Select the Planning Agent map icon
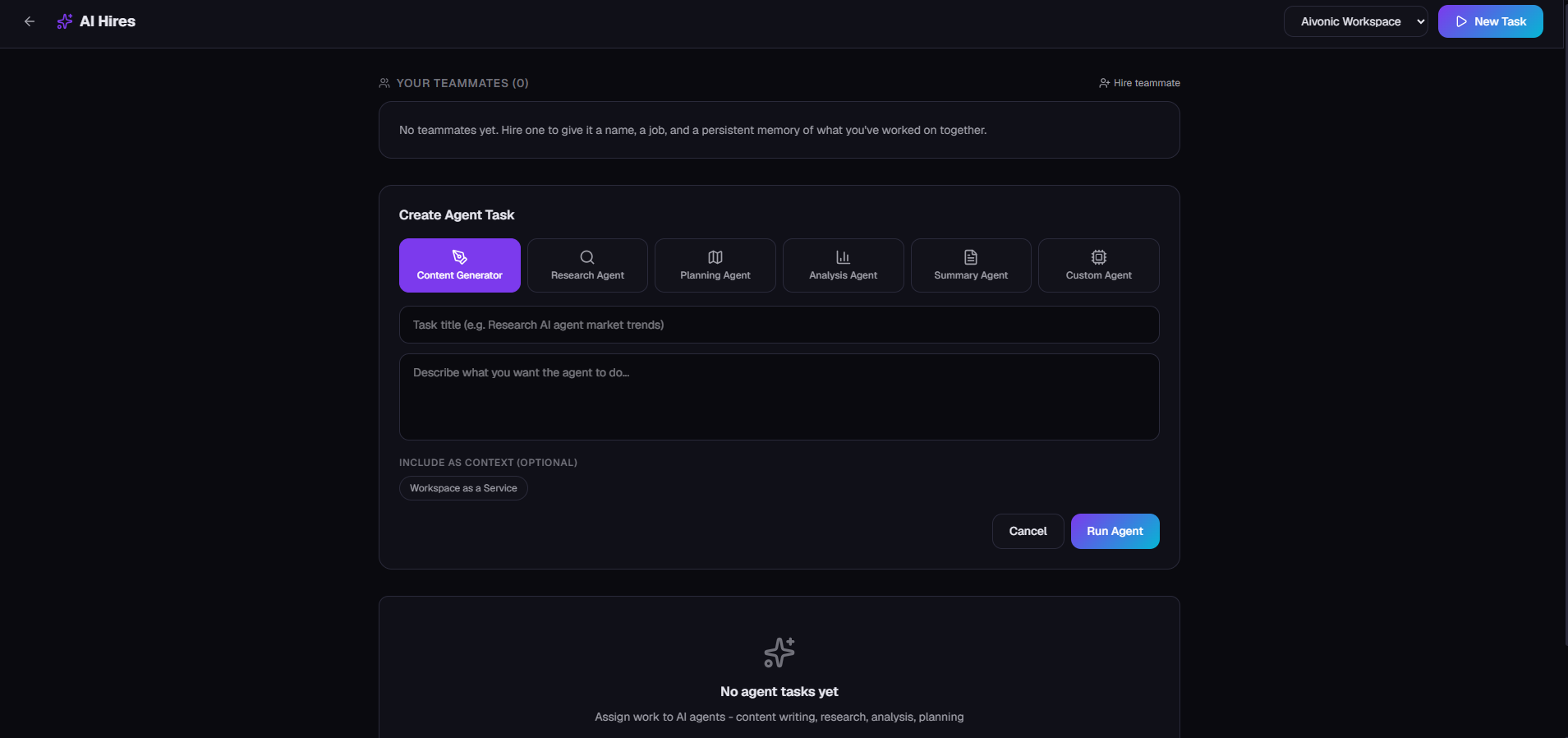 coord(715,257)
